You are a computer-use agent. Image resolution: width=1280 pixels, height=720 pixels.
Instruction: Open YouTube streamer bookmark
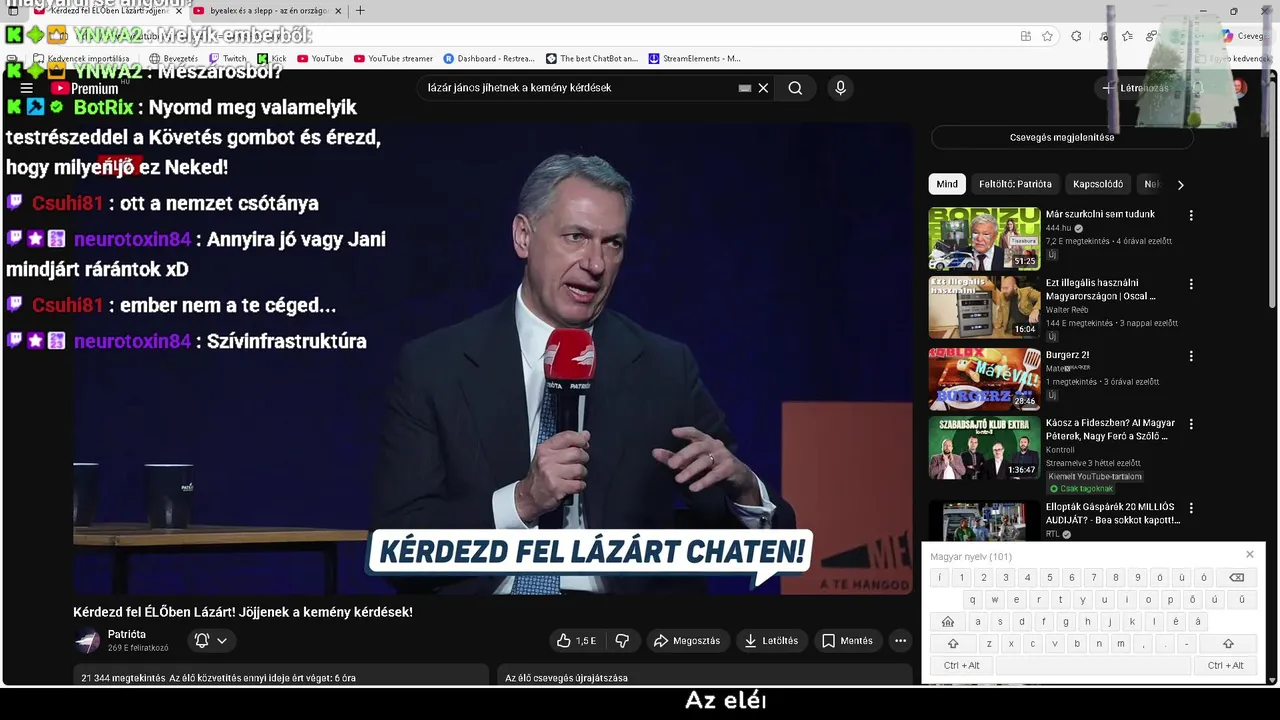[x=393, y=59]
